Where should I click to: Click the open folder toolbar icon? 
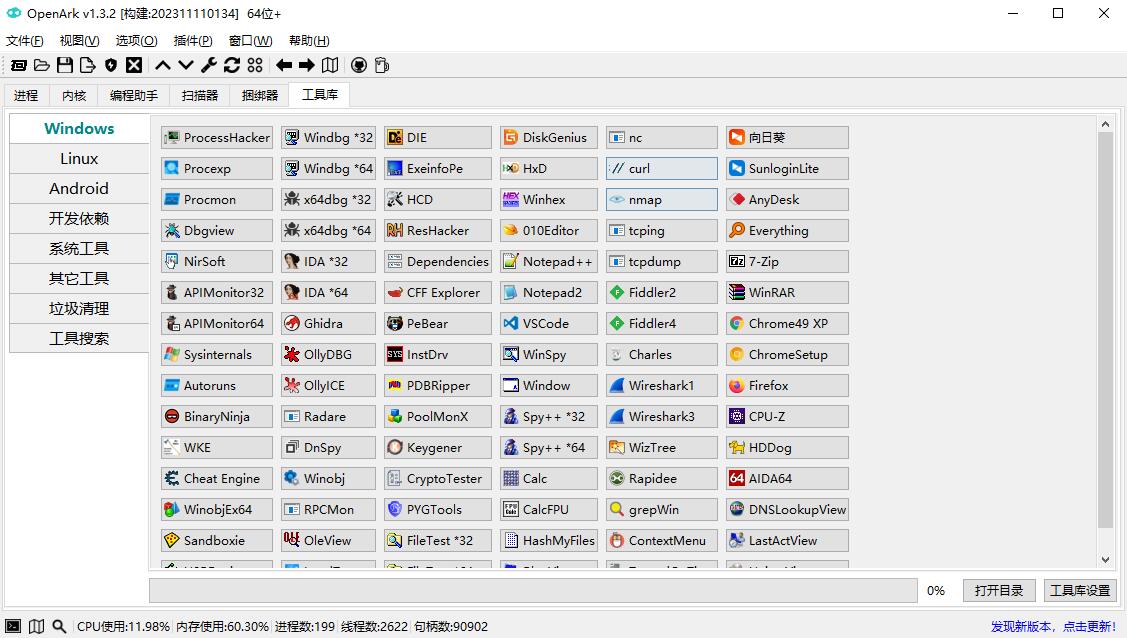[x=42, y=65]
